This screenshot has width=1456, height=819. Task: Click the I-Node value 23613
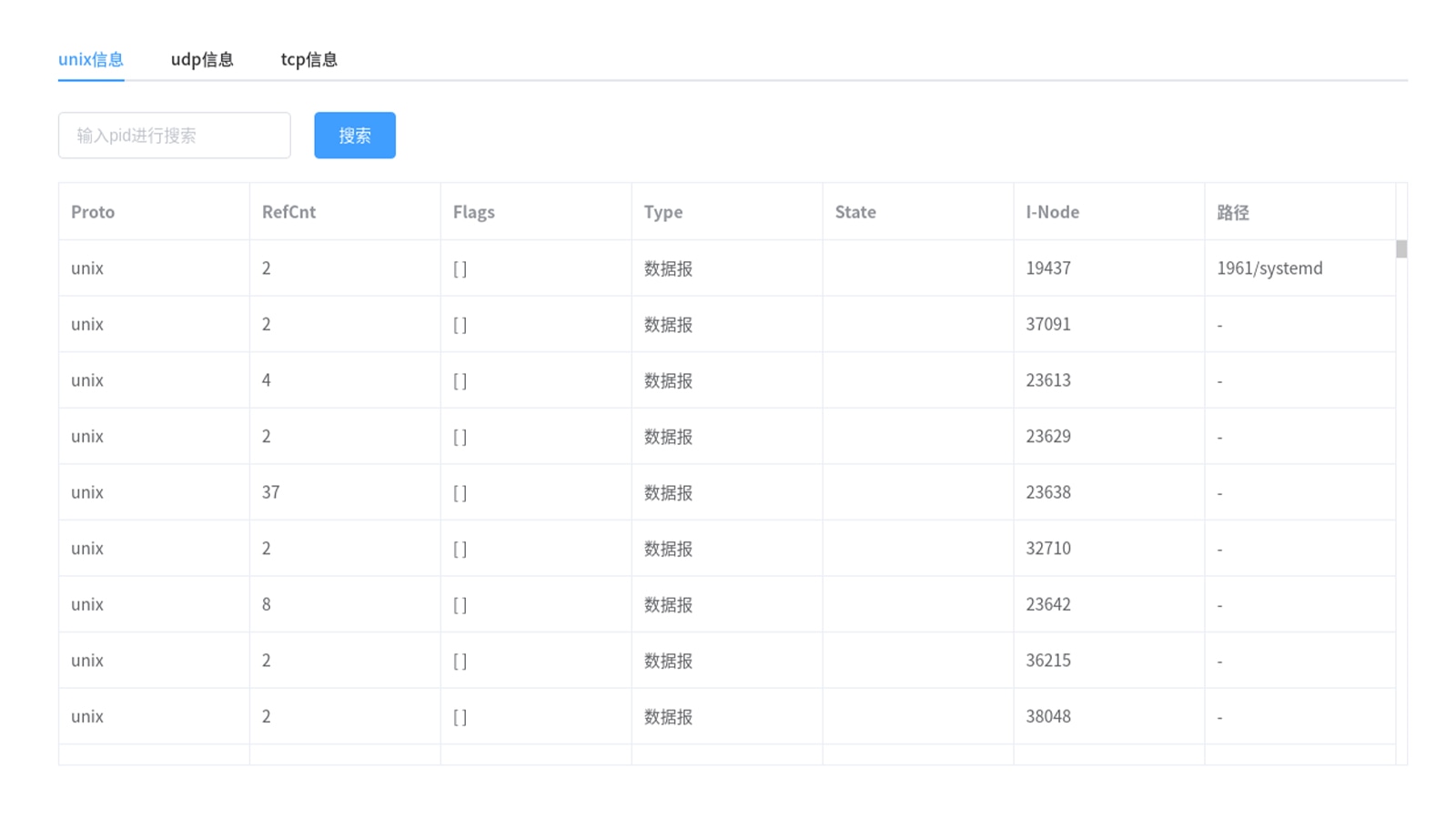coord(1048,380)
